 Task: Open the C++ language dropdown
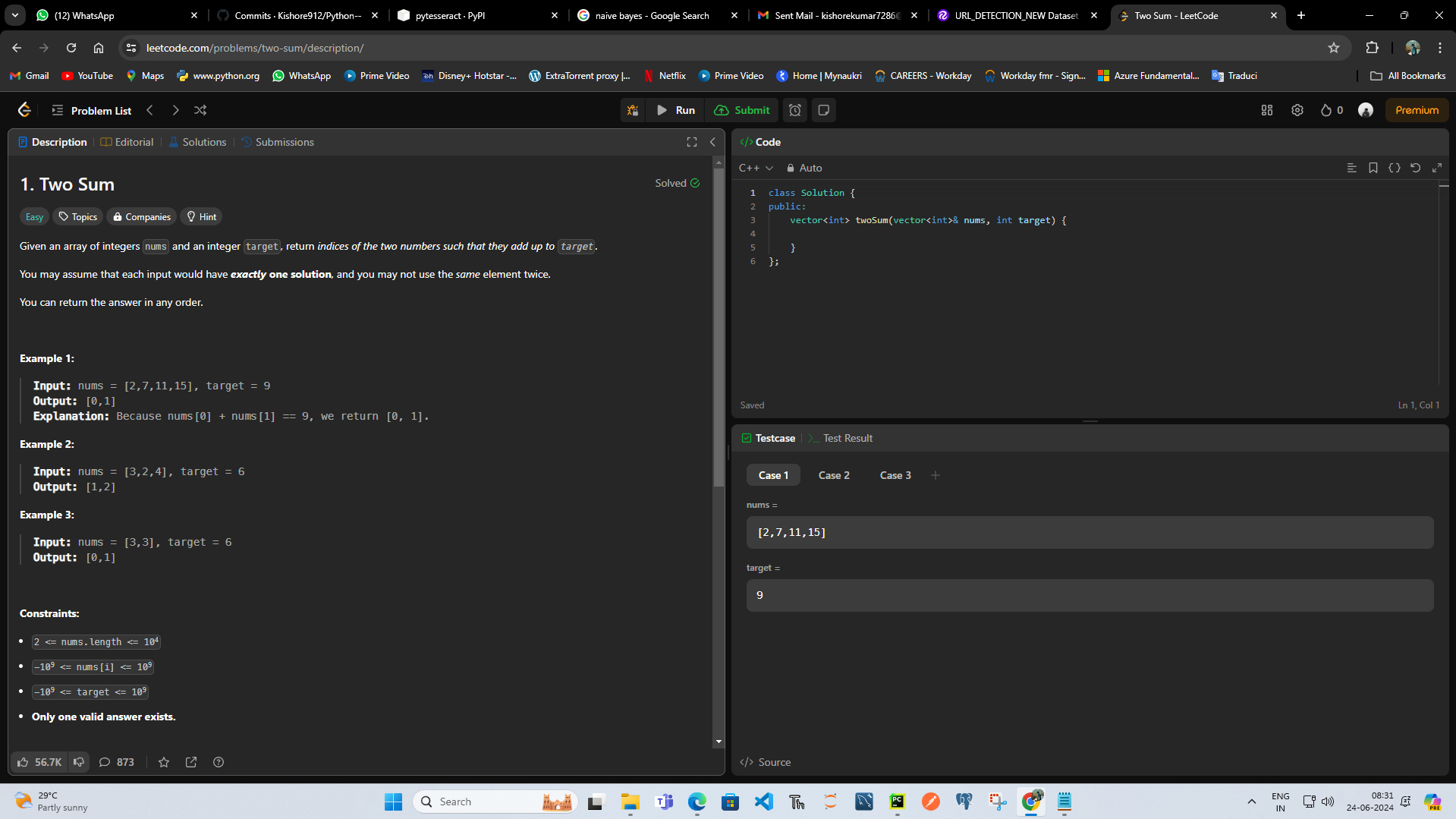pos(756,168)
